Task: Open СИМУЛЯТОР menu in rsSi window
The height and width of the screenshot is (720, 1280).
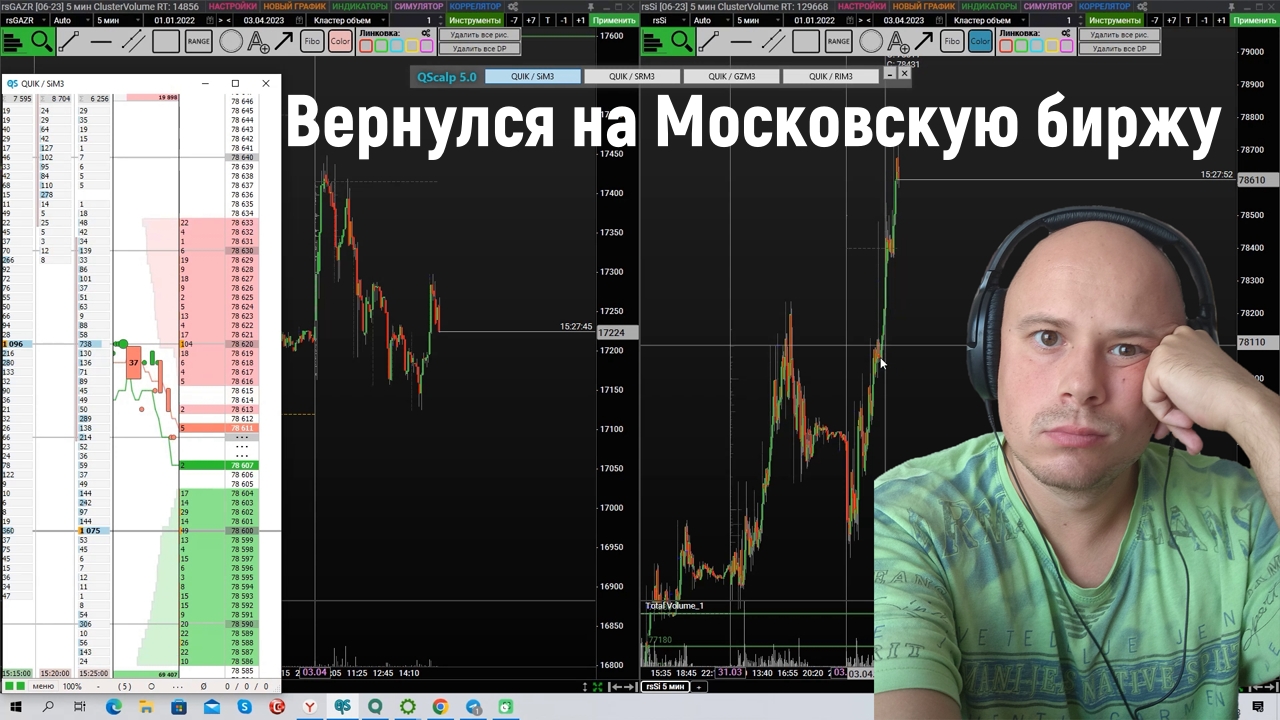Action: tap(1047, 6)
